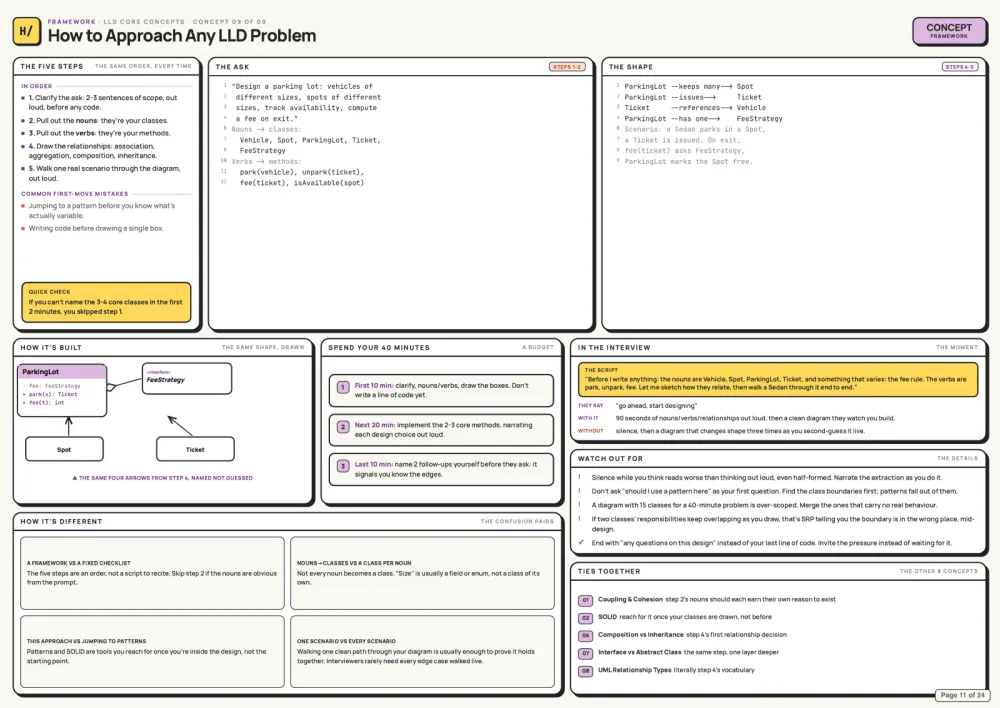Click the 06 Composition vs Inheritance badge
This screenshot has width=1000, height=708.
[x=585, y=635]
